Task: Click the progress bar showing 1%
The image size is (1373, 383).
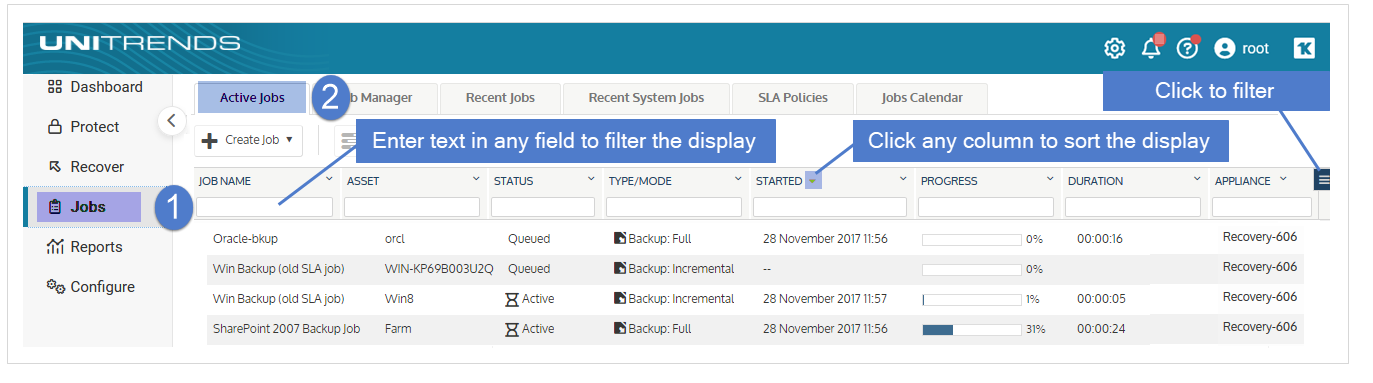Action: point(971,300)
